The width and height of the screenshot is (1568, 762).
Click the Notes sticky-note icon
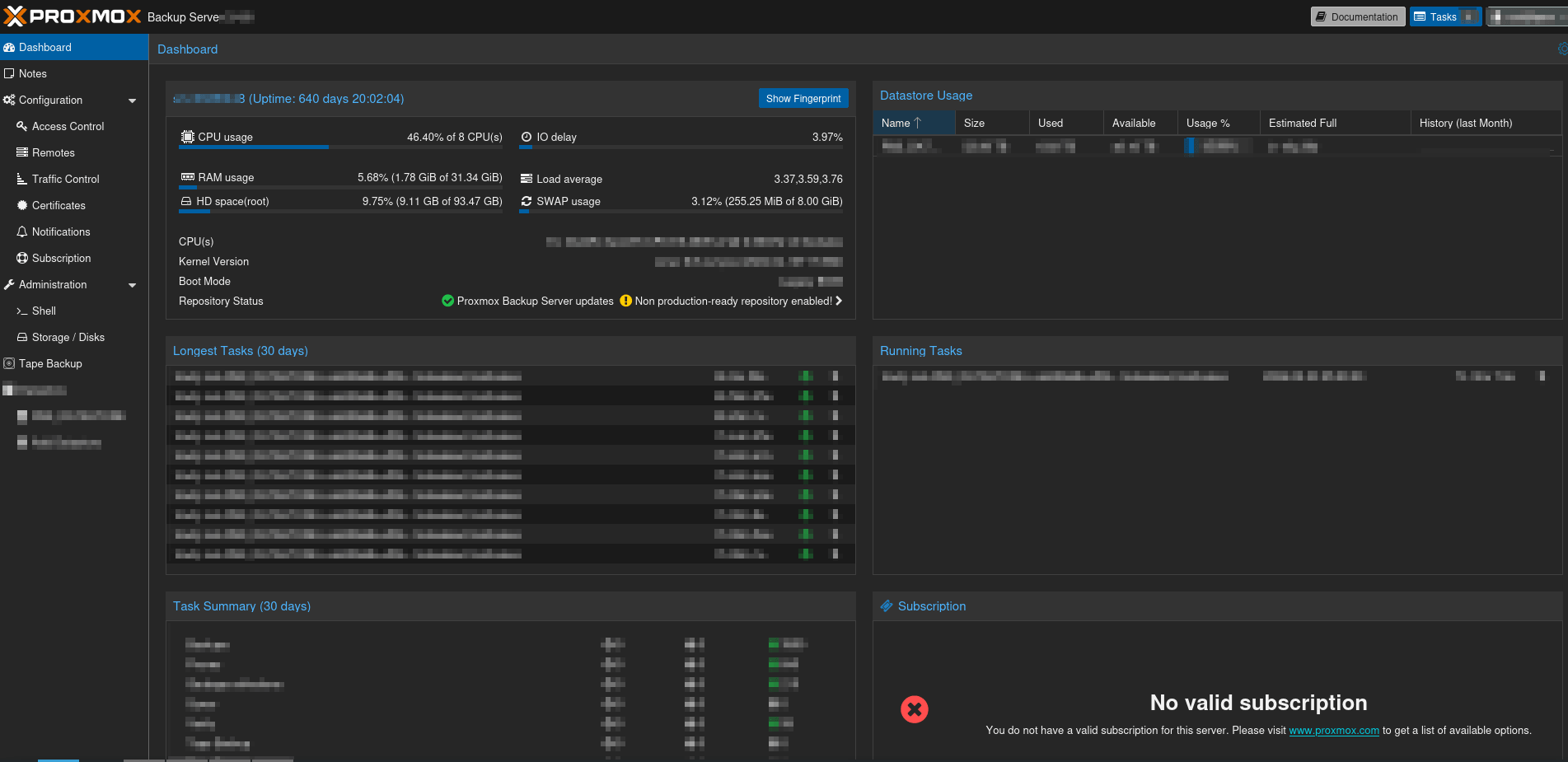(9, 73)
